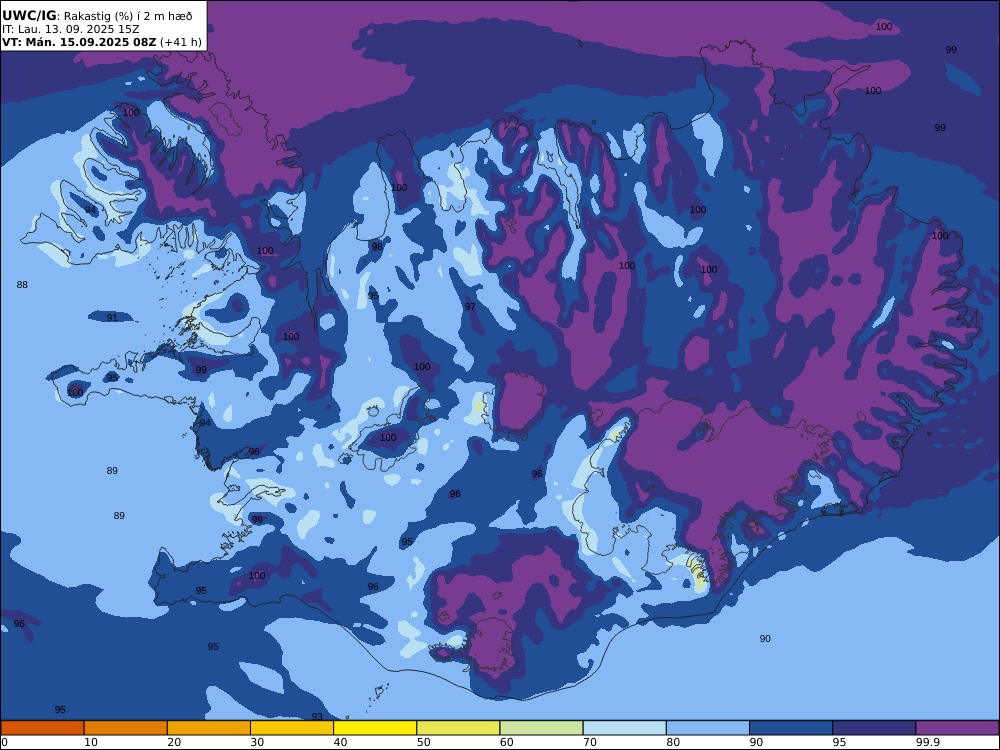This screenshot has height=750, width=1000.
Task: Select the 80–90 light blue legend swatch
Action: 708,728
